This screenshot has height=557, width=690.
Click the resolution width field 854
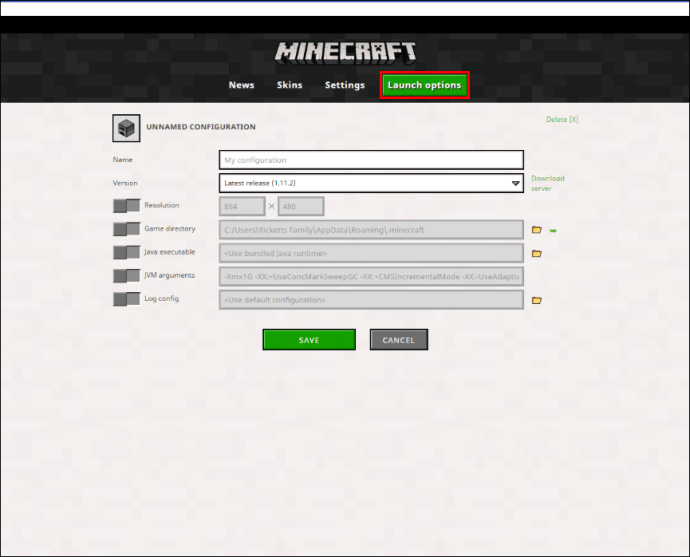242,206
